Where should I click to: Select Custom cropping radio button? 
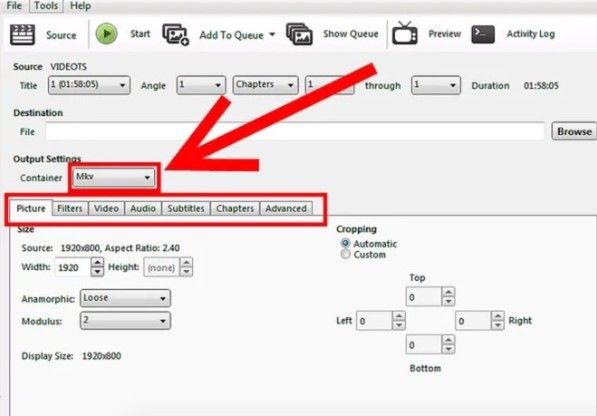[x=345, y=254]
